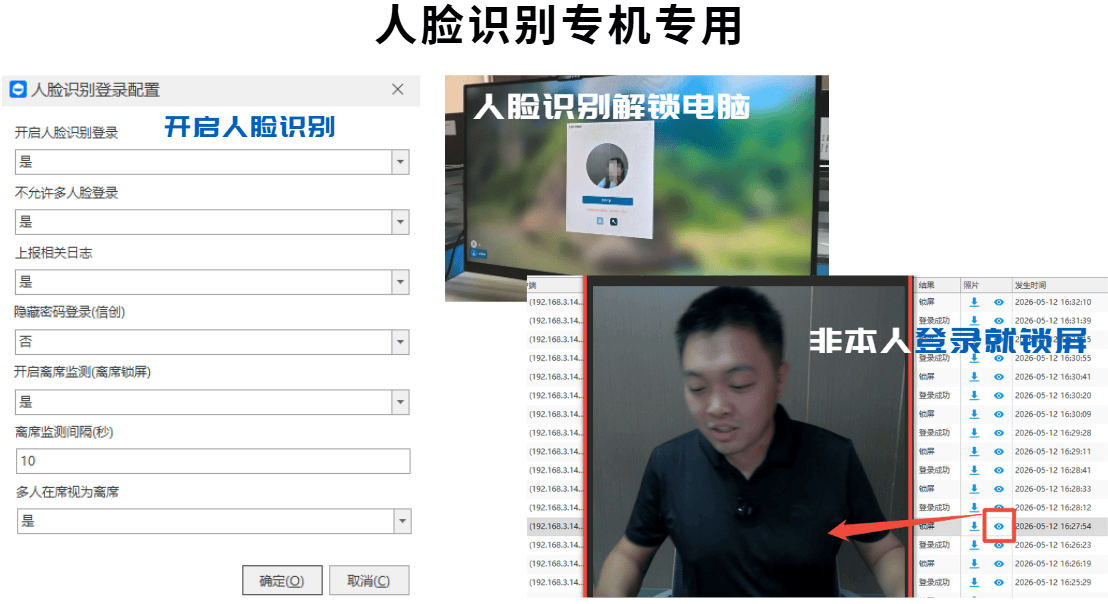This screenshot has height=604, width=1108.
Task: View photo of the 16:30:41 record
Action: click(998, 377)
